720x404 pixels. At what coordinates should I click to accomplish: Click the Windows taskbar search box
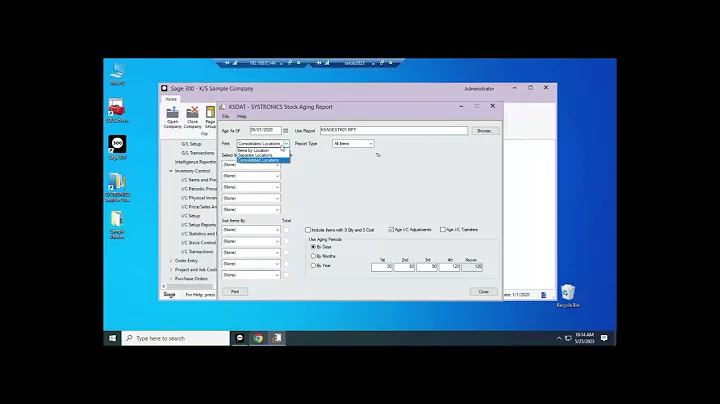tap(176, 338)
